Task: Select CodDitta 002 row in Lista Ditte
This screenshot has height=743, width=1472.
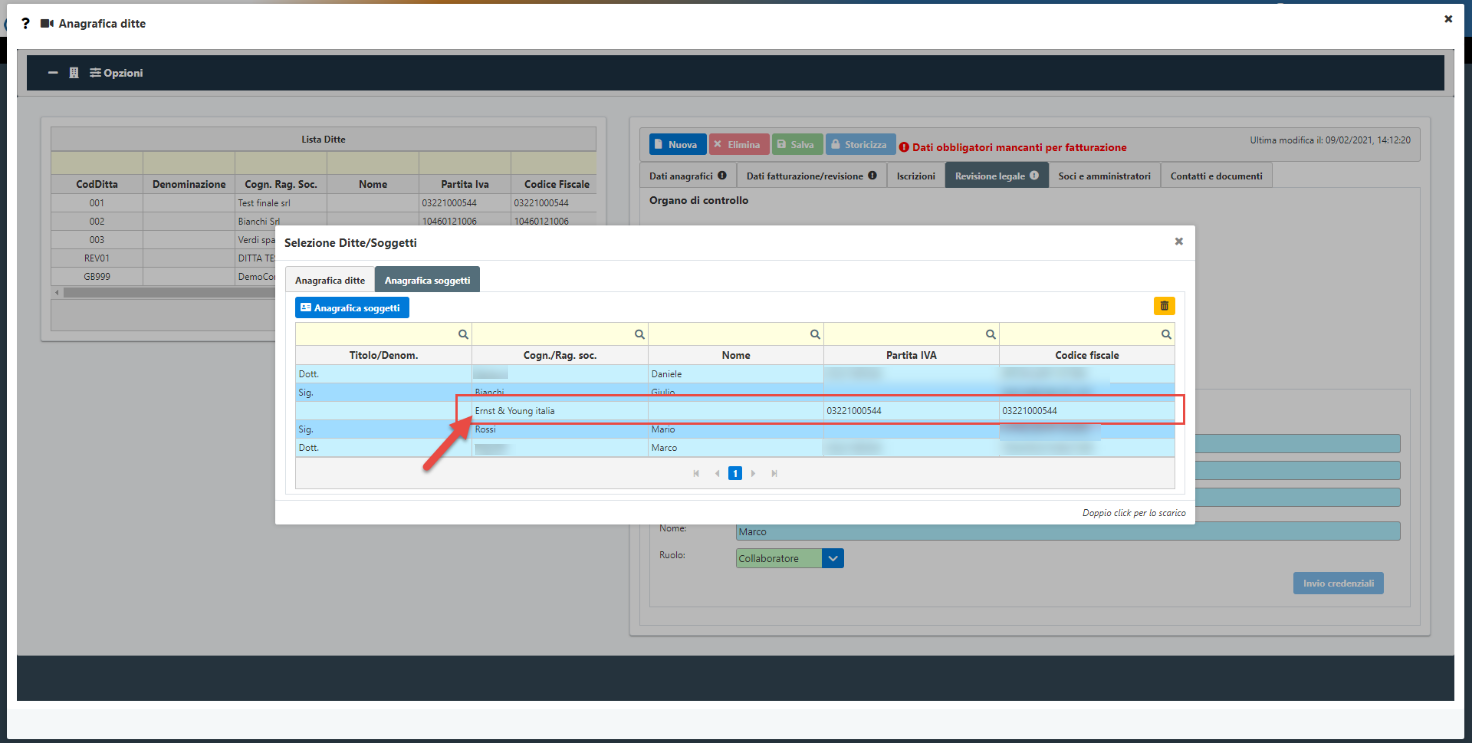Action: click(x=324, y=221)
